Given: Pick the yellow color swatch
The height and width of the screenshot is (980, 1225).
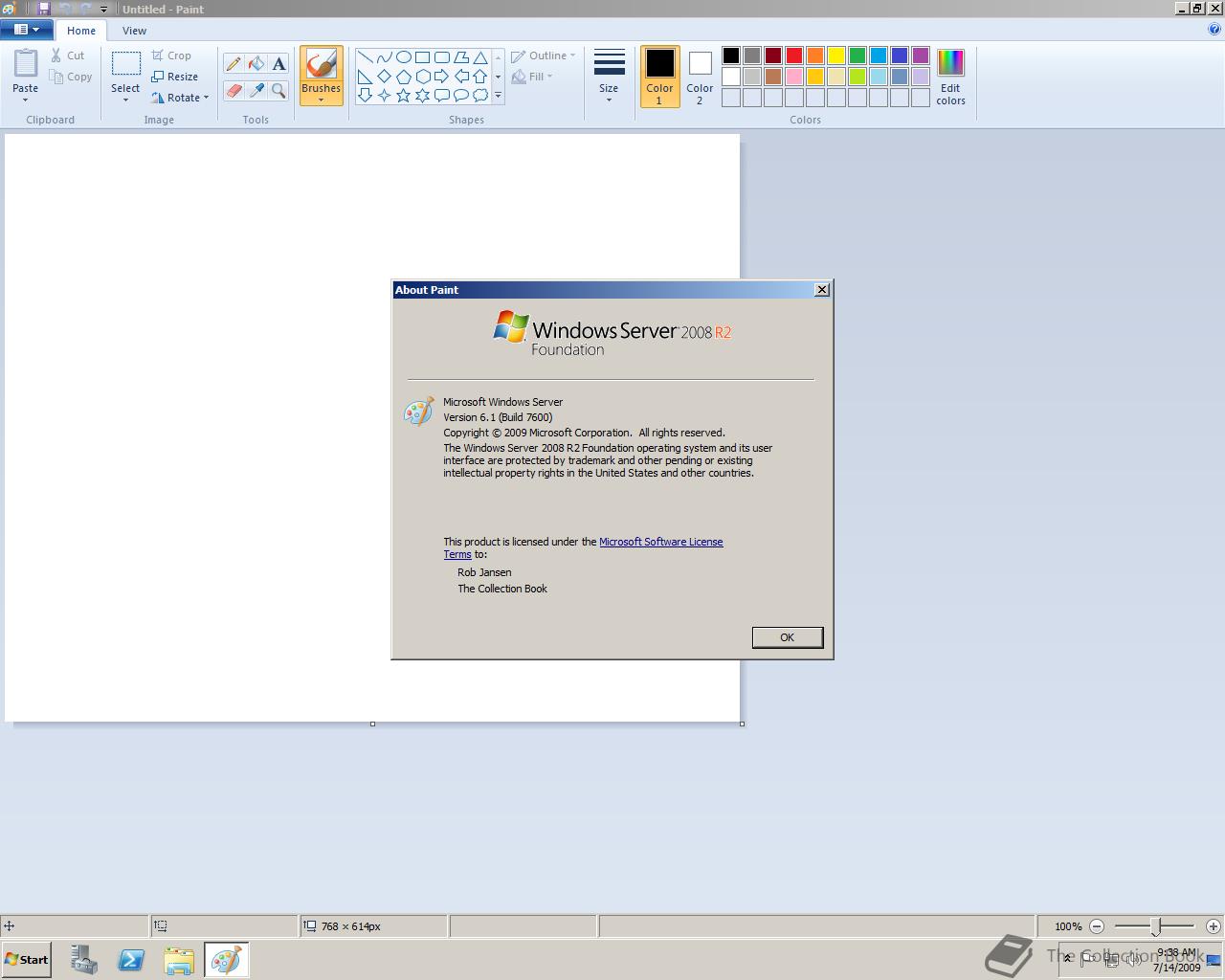Looking at the screenshot, I should pos(836,56).
